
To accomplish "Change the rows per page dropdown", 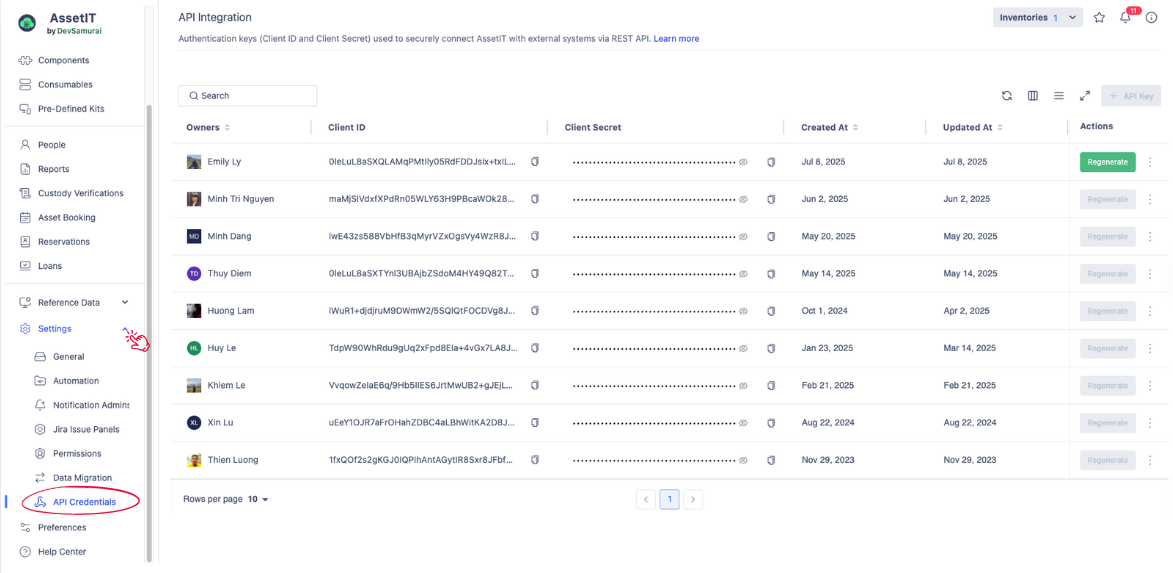I will tap(258, 499).
